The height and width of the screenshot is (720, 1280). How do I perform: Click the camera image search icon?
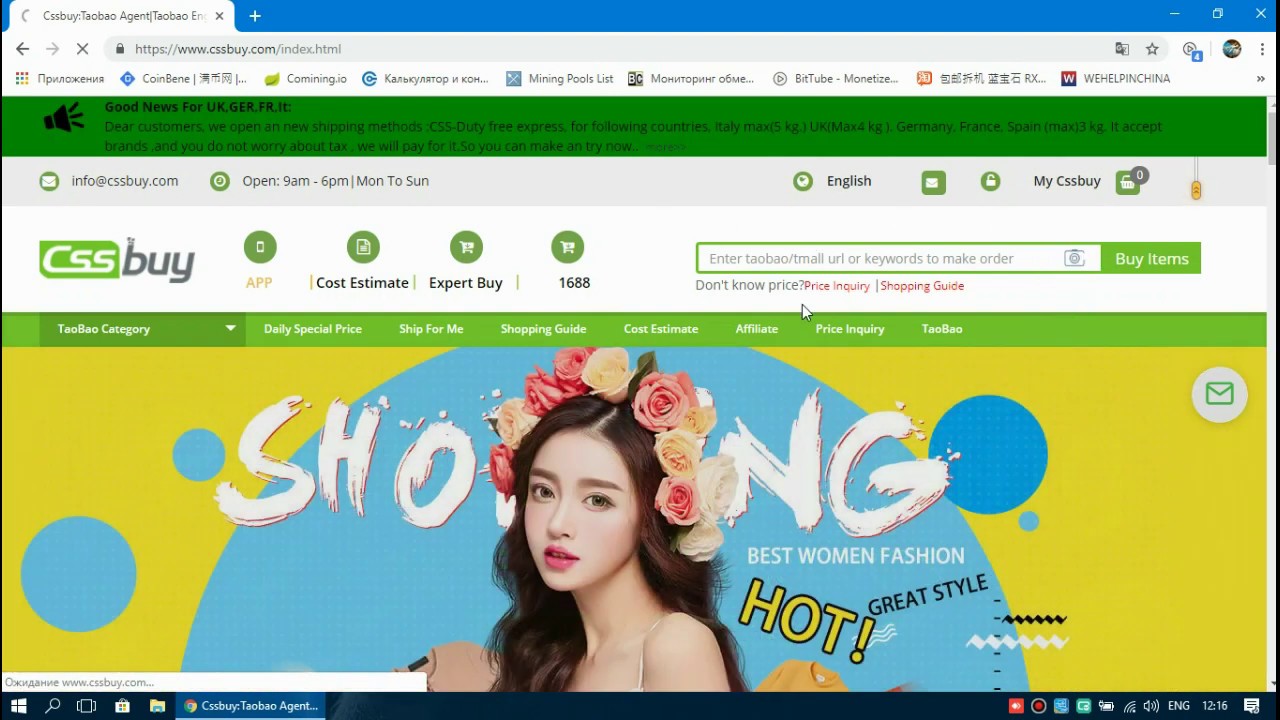[x=1074, y=258]
